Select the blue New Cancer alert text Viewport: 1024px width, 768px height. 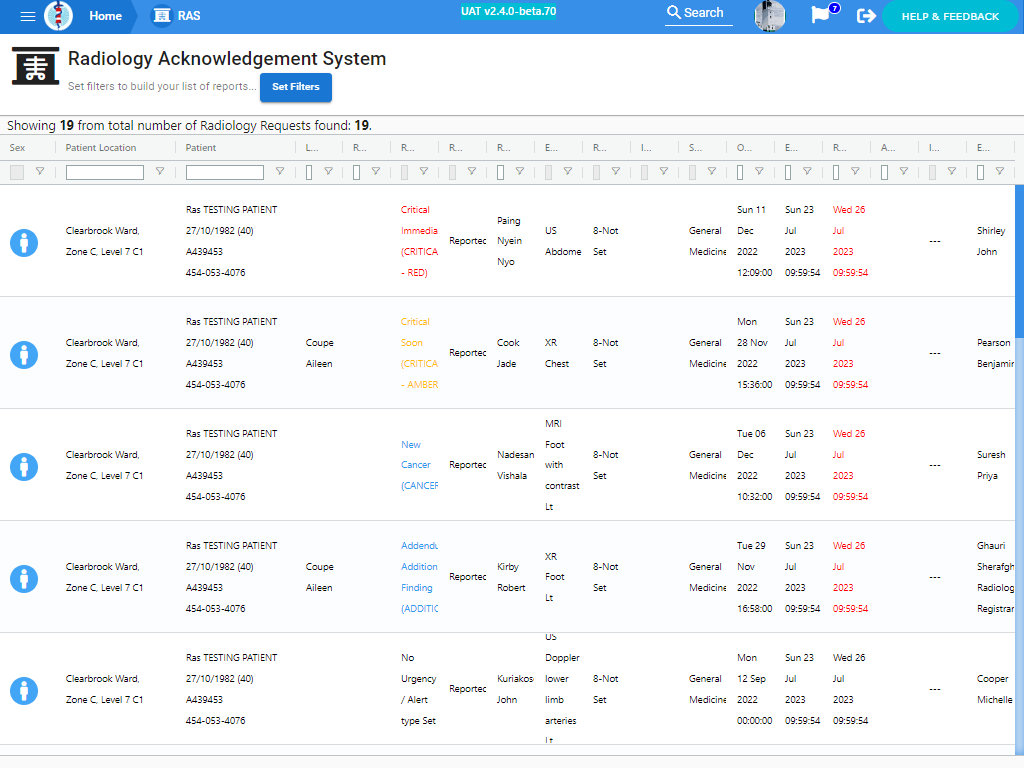[x=419, y=465]
